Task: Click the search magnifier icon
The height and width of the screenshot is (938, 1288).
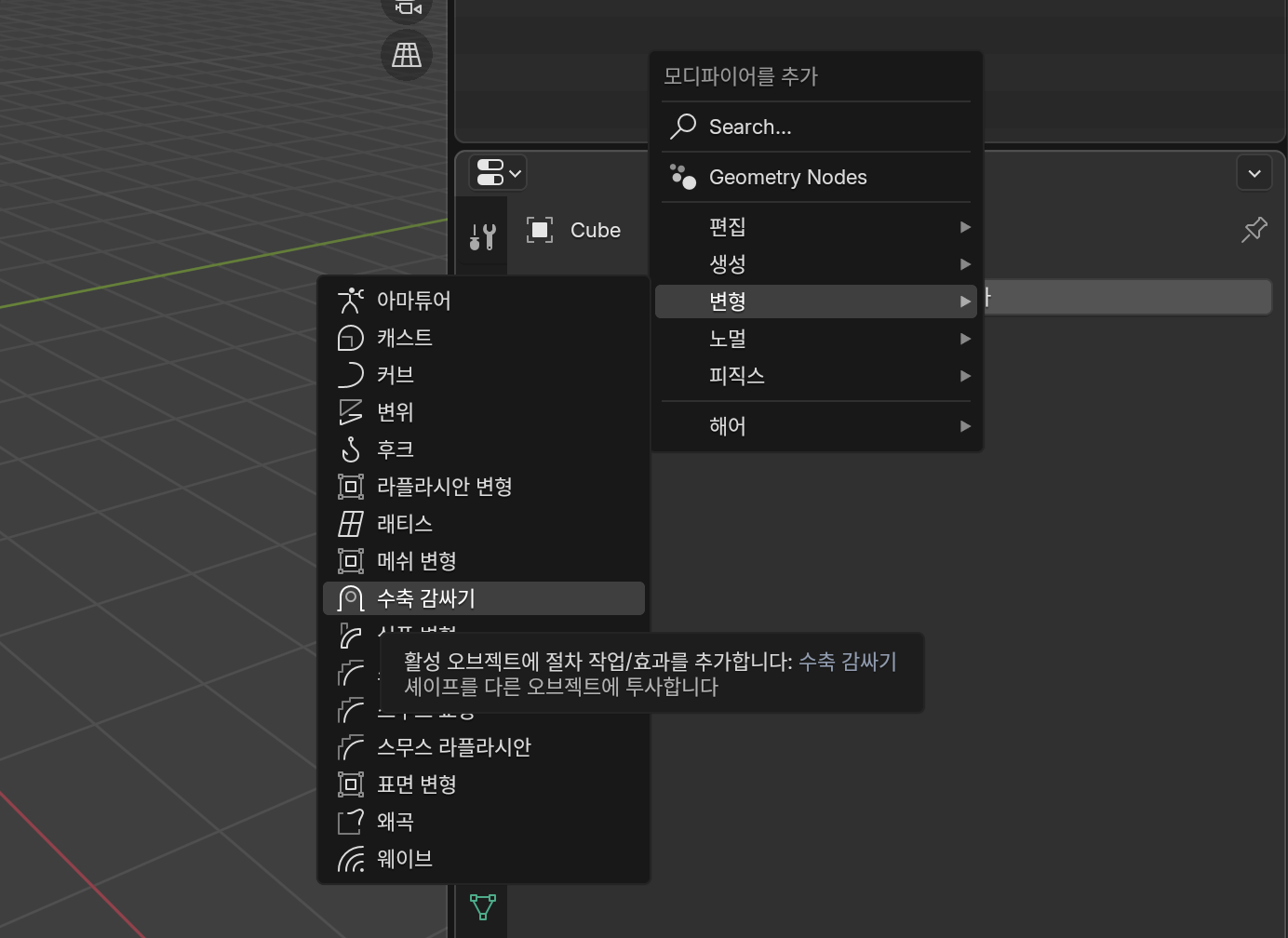Action: 683,127
